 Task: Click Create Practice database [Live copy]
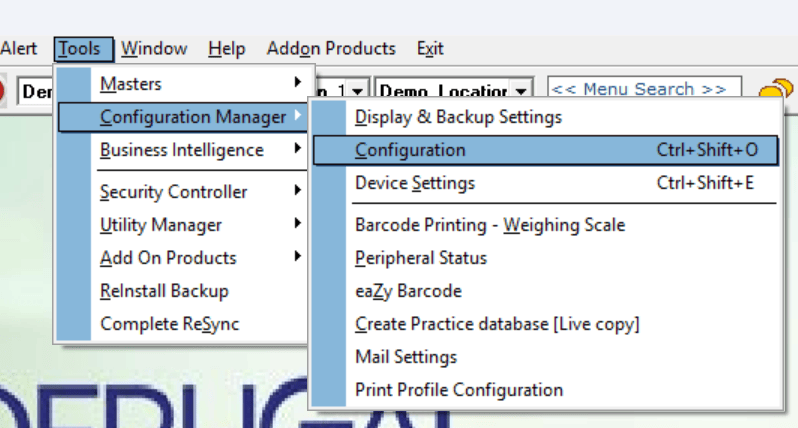click(497, 324)
